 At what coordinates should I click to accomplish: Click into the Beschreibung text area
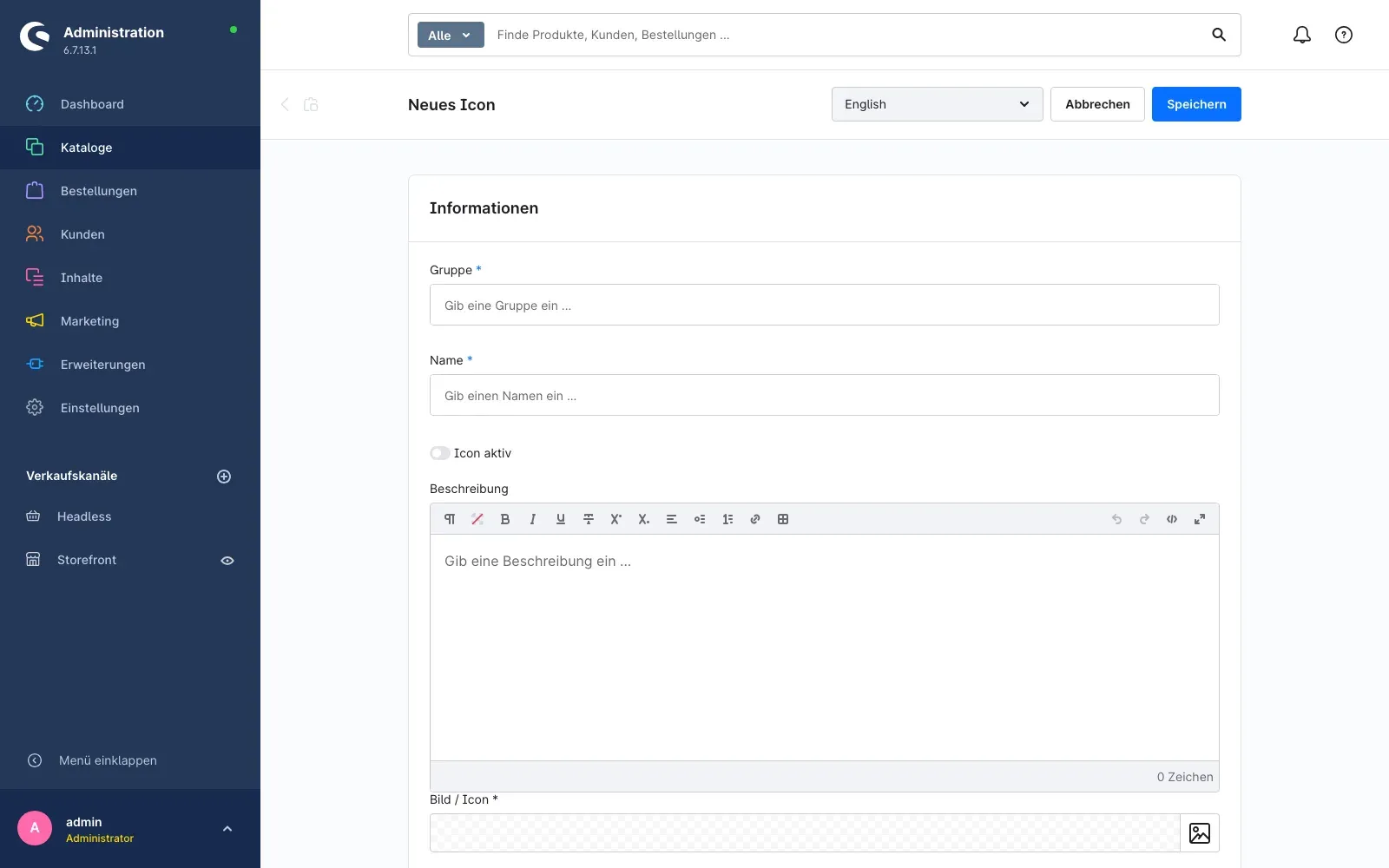tap(825, 648)
